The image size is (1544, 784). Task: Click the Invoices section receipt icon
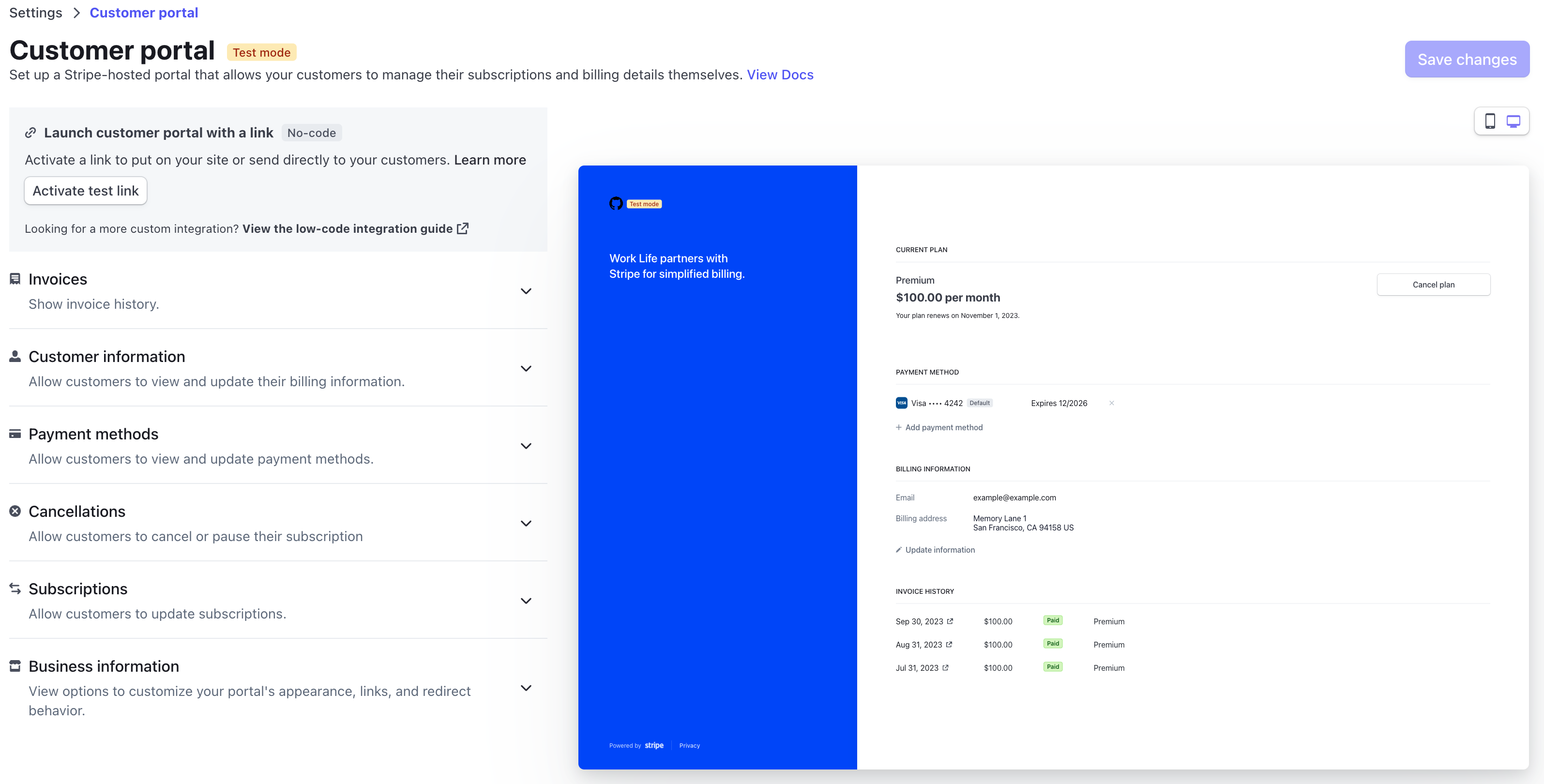point(15,279)
